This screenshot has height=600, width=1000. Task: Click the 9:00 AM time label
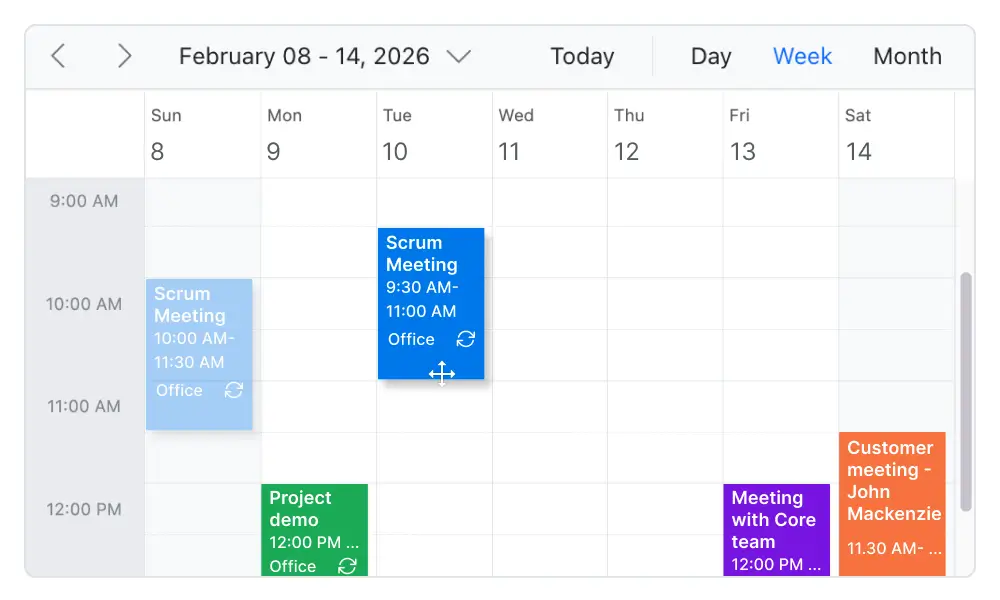pos(82,201)
